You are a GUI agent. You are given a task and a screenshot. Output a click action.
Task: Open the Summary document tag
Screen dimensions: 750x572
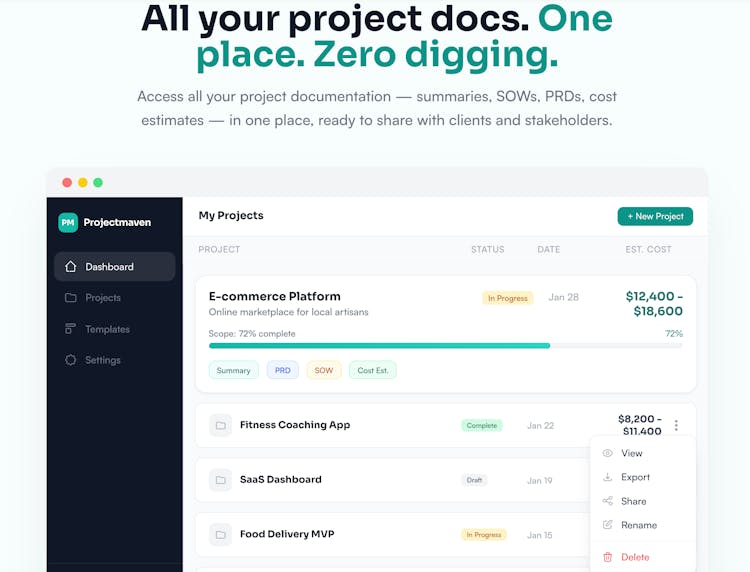pyautogui.click(x=233, y=370)
